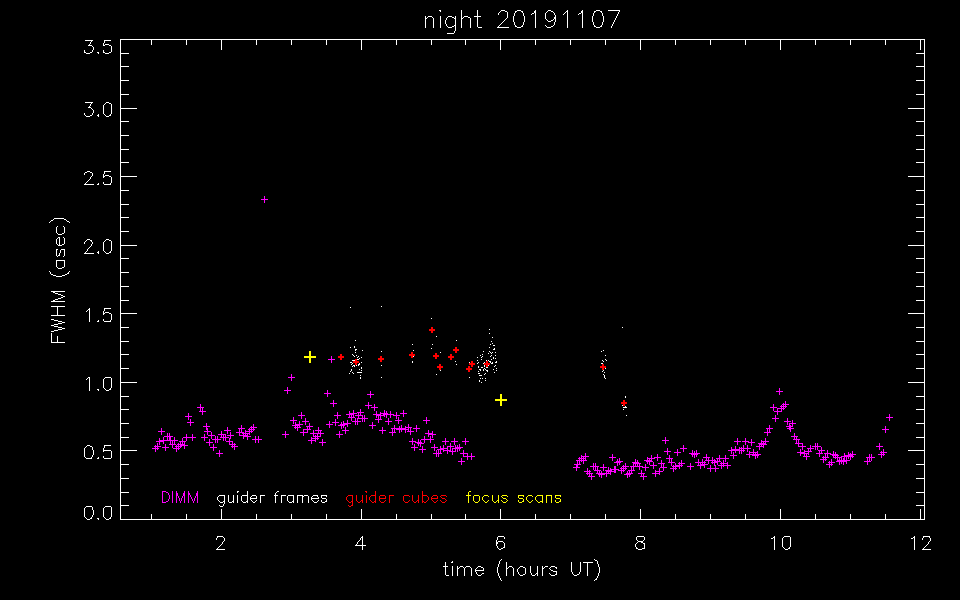This screenshot has height=600, width=960.
Task: Click the red guider cube point near 0.85 asec
Action: [x=624, y=403]
